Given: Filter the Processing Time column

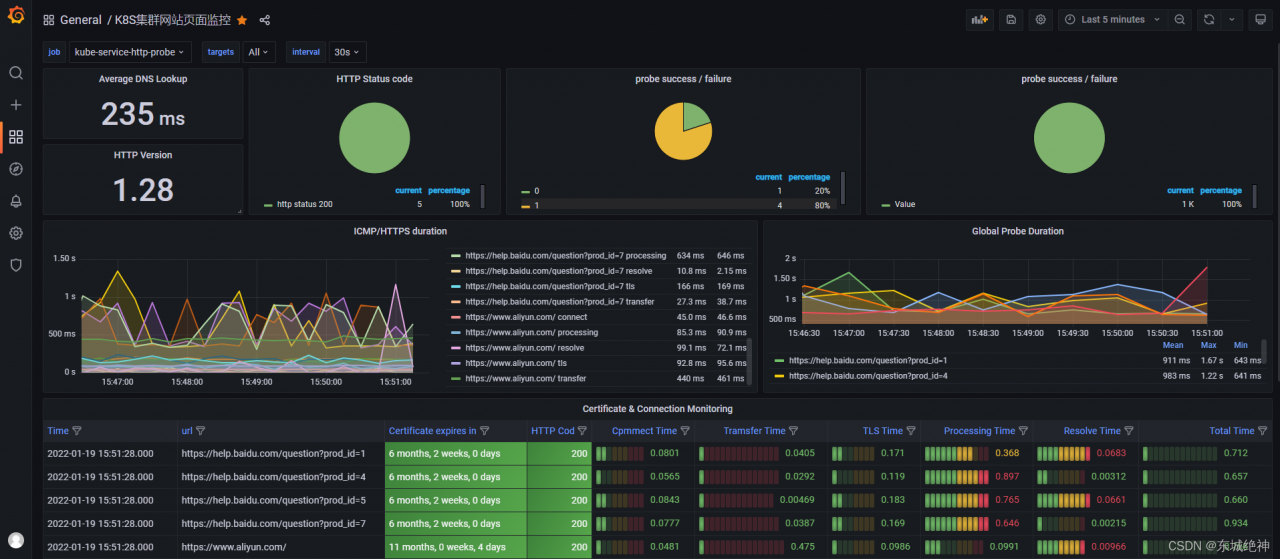Looking at the screenshot, I should click(x=1024, y=431).
